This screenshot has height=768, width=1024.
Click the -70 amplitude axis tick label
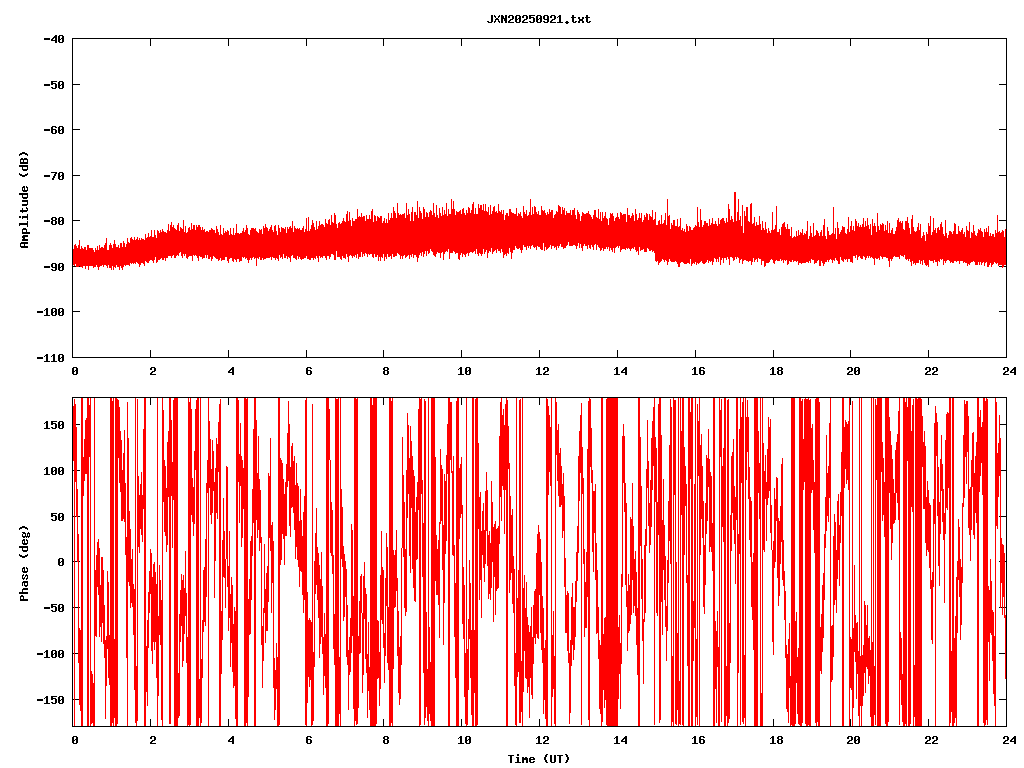tap(52, 176)
